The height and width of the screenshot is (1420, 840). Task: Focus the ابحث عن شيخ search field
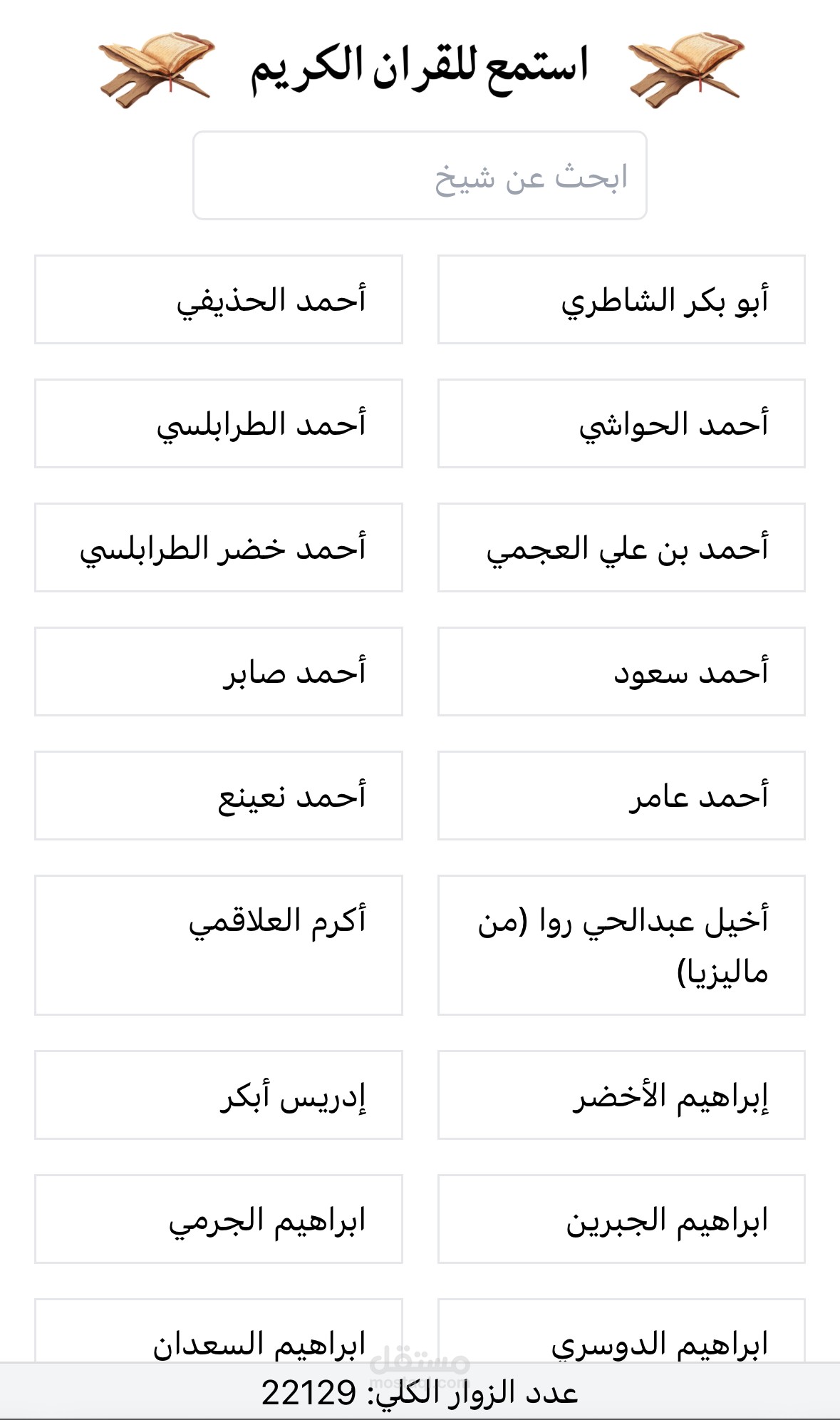(x=420, y=175)
